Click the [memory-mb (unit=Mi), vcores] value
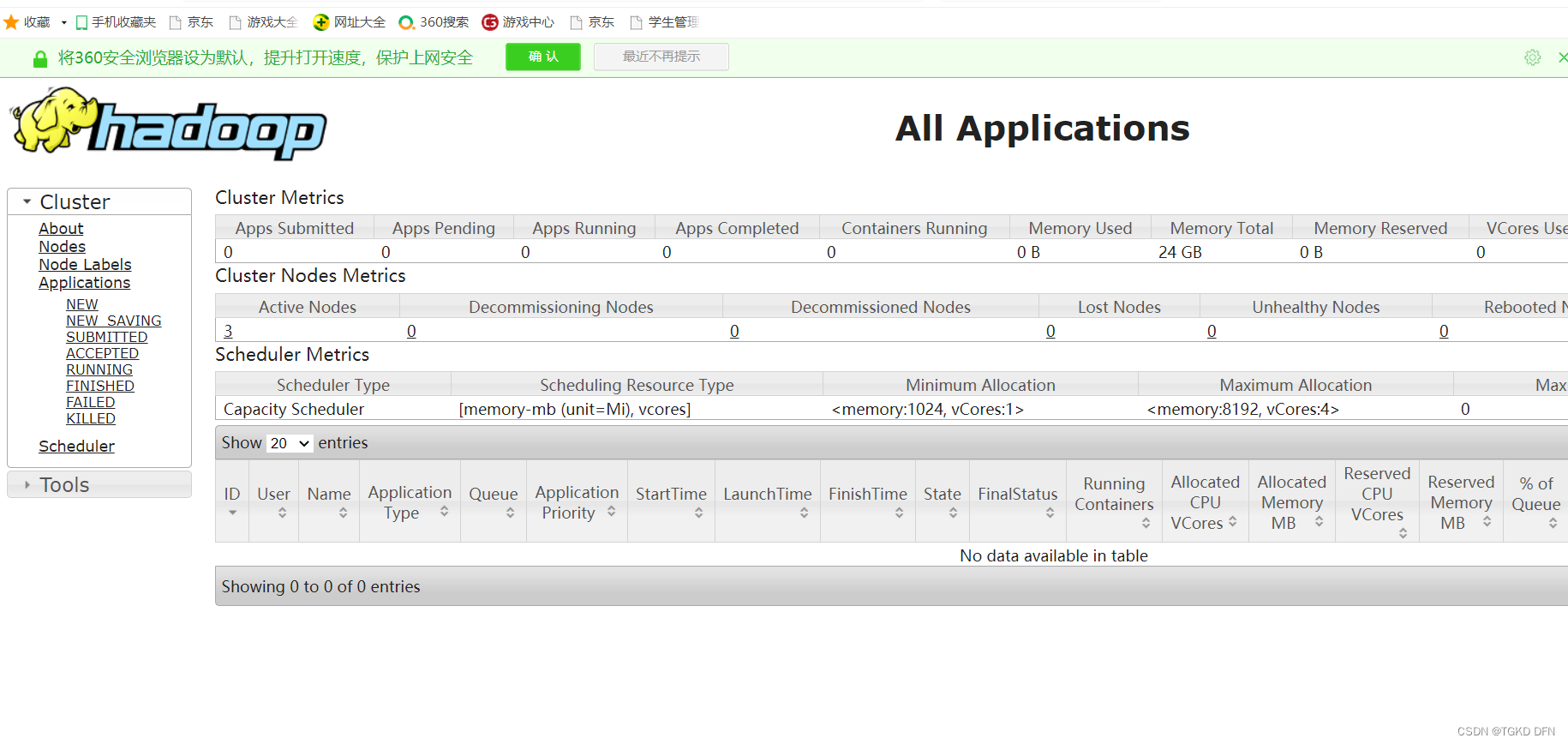The height and width of the screenshot is (744, 1568). point(575,409)
